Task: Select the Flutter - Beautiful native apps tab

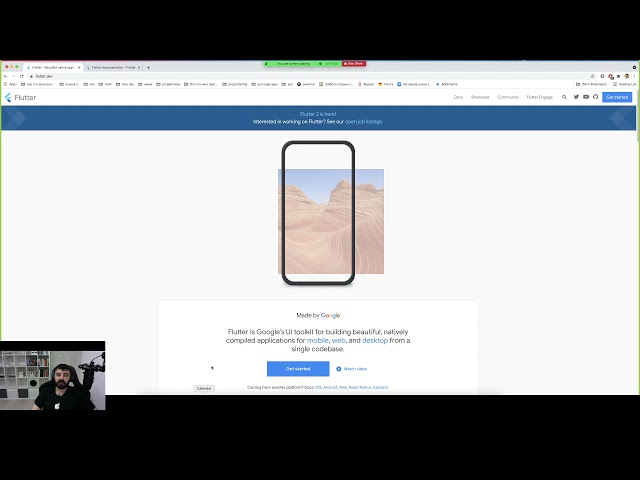Action: (53, 67)
